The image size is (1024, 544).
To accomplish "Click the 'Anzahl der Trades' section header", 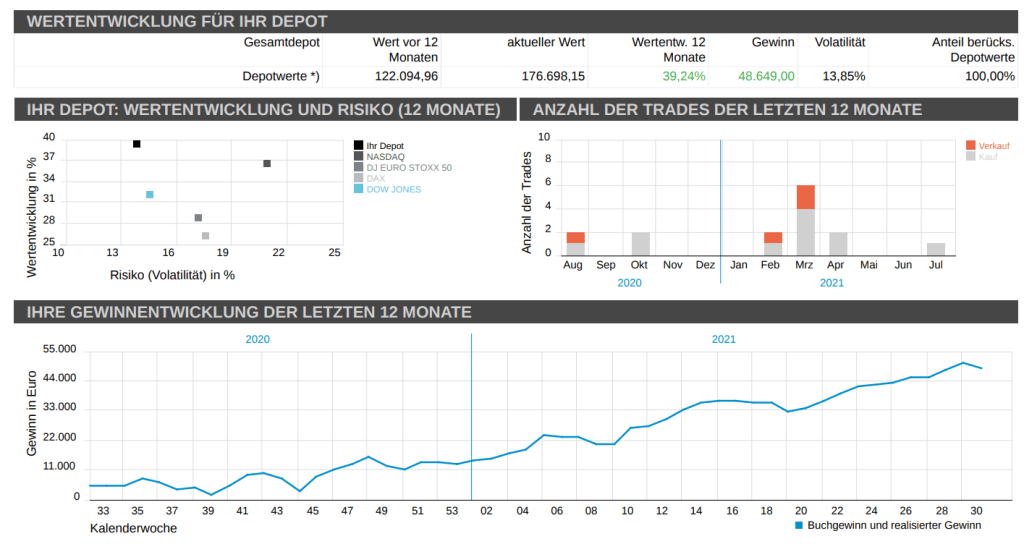I will pos(728,109).
